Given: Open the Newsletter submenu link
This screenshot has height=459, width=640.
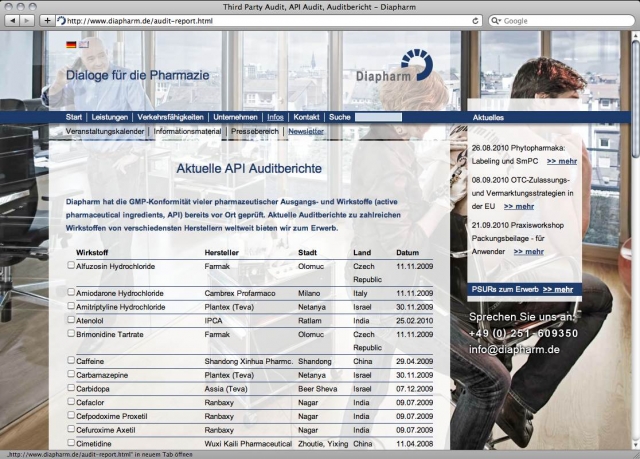Looking at the screenshot, I should [306, 131].
